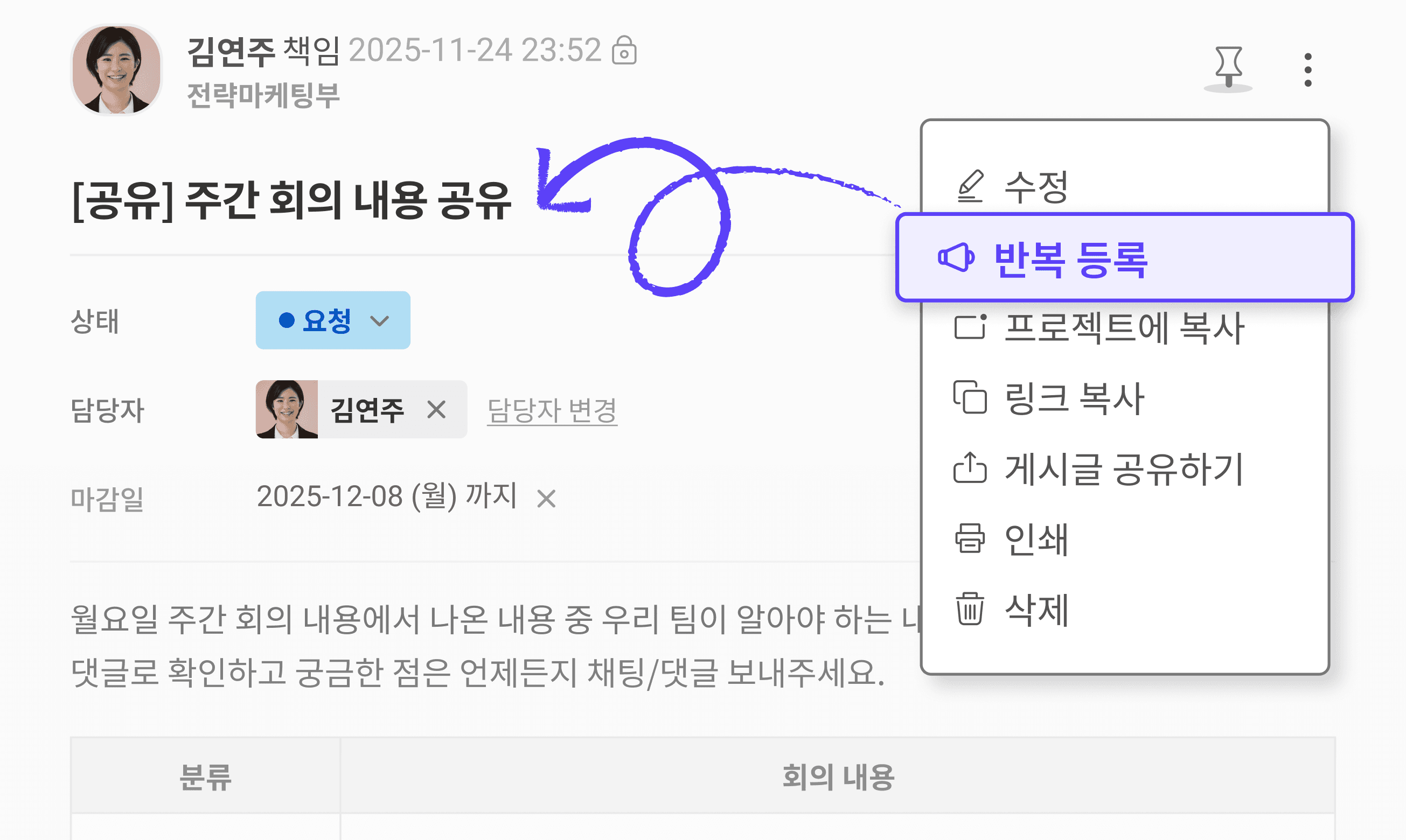
Task: Expand the chevron beside 요청 status
Action: (x=379, y=321)
